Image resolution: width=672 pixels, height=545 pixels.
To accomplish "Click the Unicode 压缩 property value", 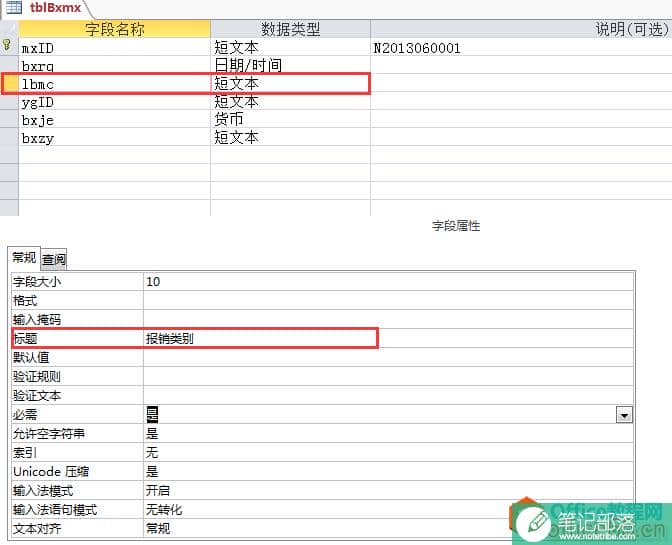I will pos(388,471).
